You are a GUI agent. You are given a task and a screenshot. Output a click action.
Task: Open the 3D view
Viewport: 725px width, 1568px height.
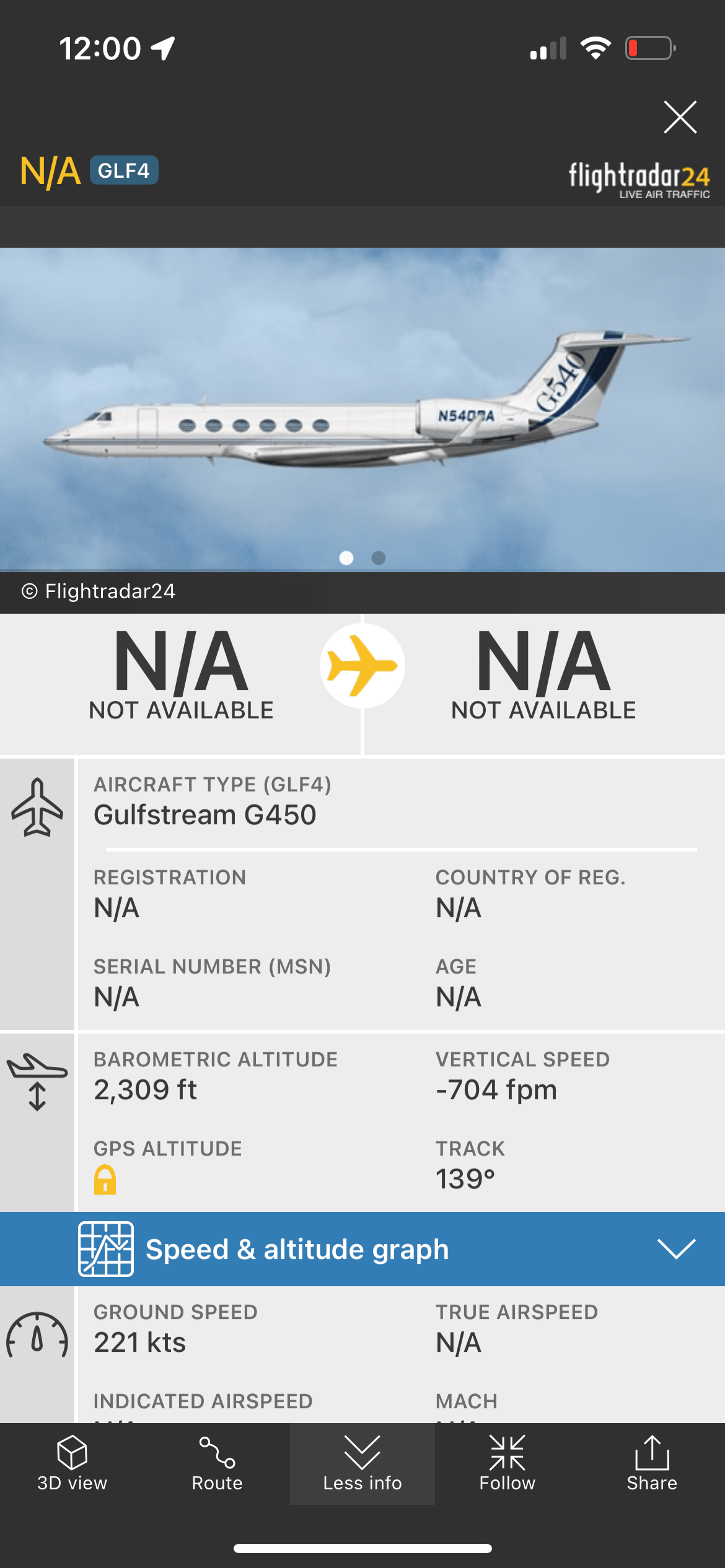[72, 1463]
